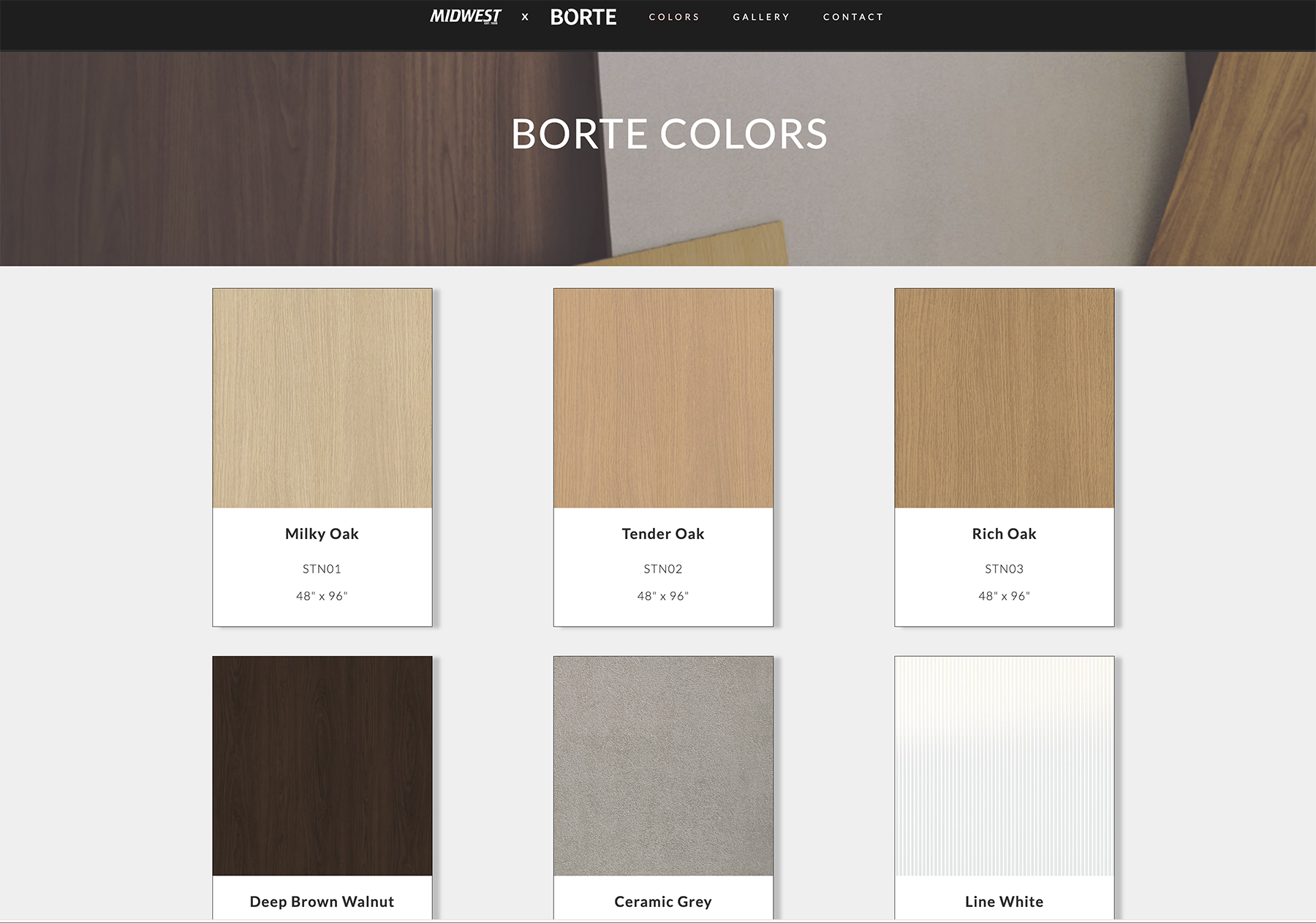Image resolution: width=1316 pixels, height=923 pixels.
Task: Click the Ceramic Grey label
Action: [x=663, y=902]
